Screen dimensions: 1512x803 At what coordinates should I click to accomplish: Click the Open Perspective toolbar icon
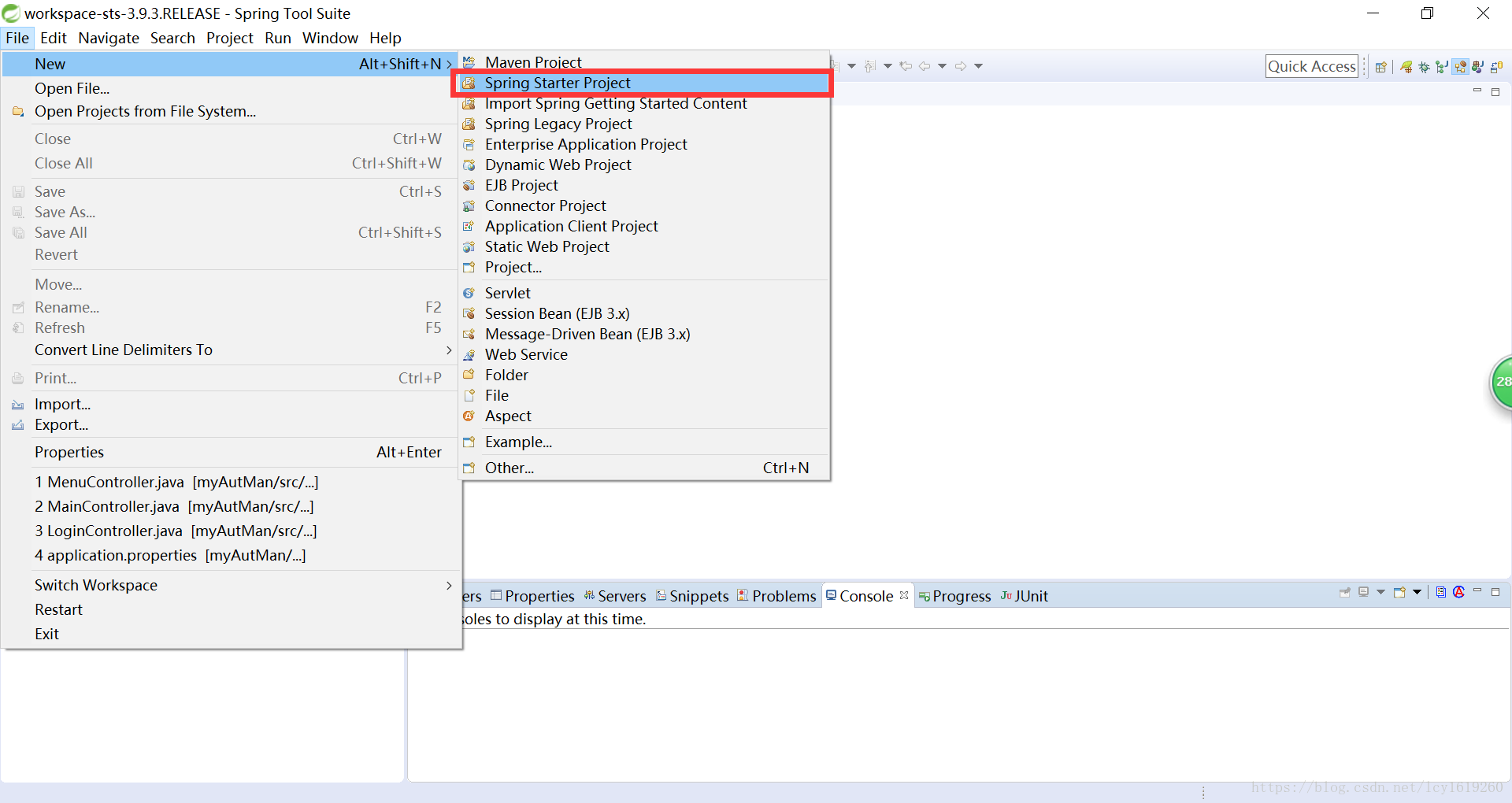(1381, 67)
